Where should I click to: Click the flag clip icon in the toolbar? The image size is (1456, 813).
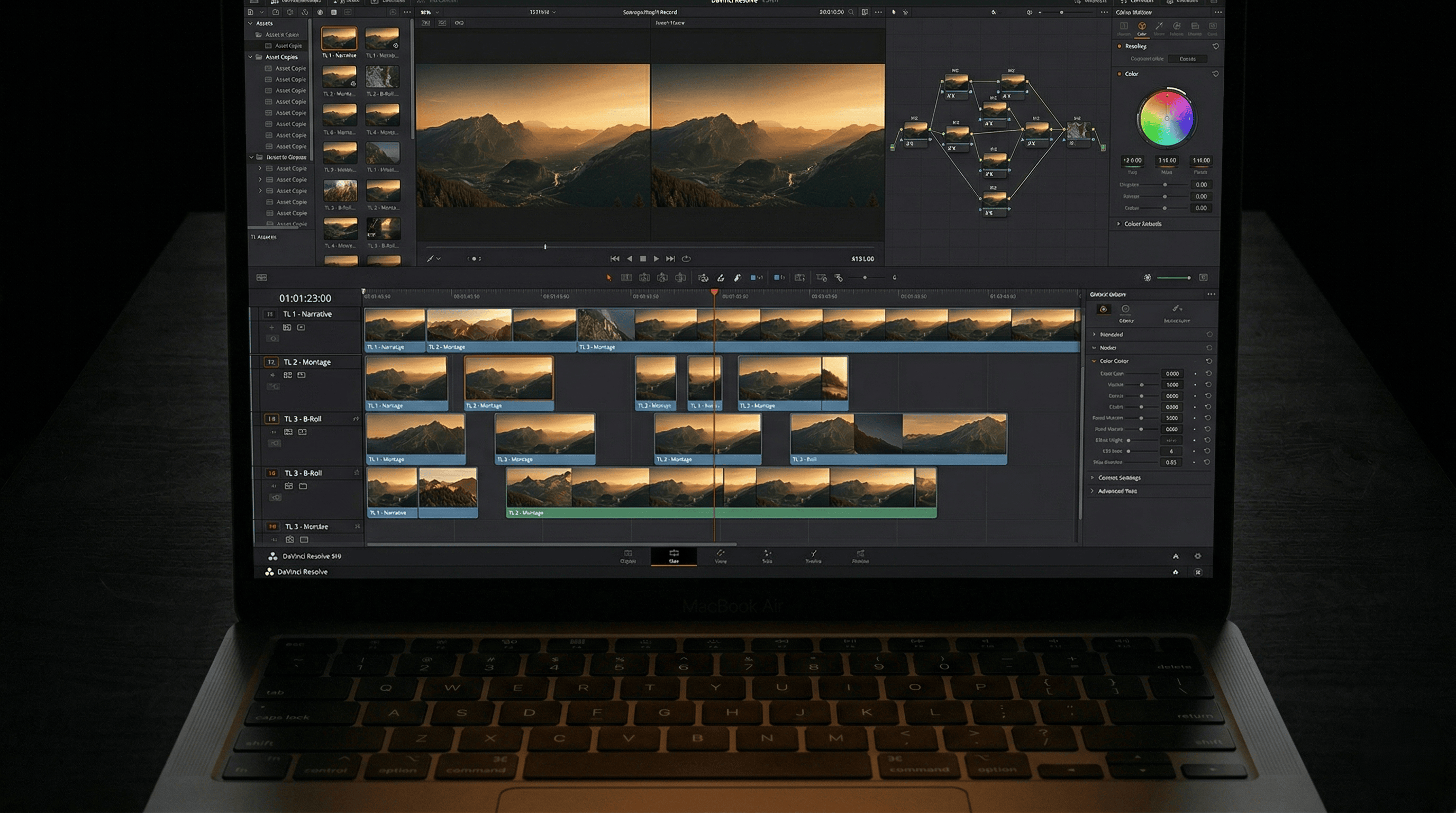754,277
